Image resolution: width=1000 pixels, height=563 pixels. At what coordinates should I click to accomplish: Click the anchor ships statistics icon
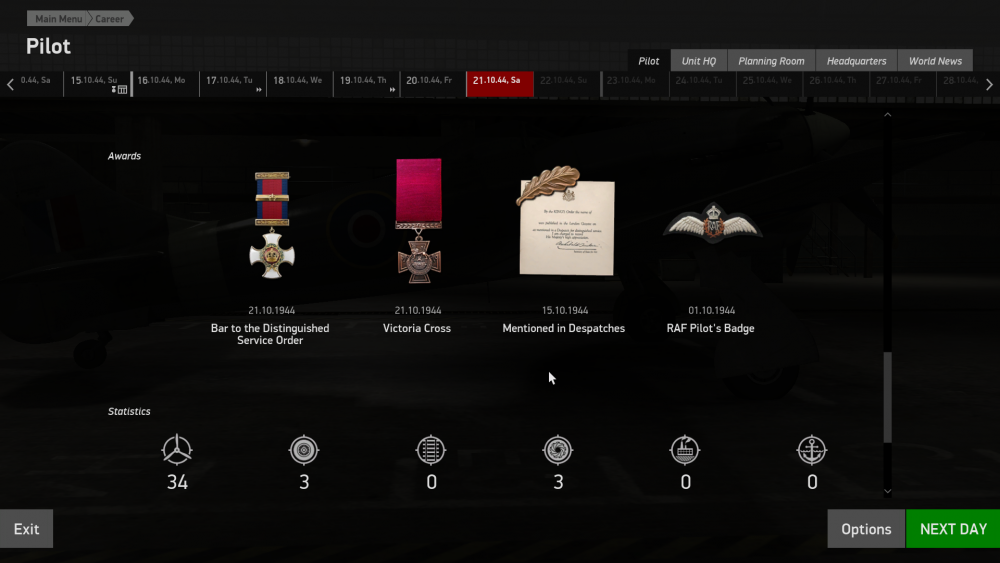coord(811,450)
